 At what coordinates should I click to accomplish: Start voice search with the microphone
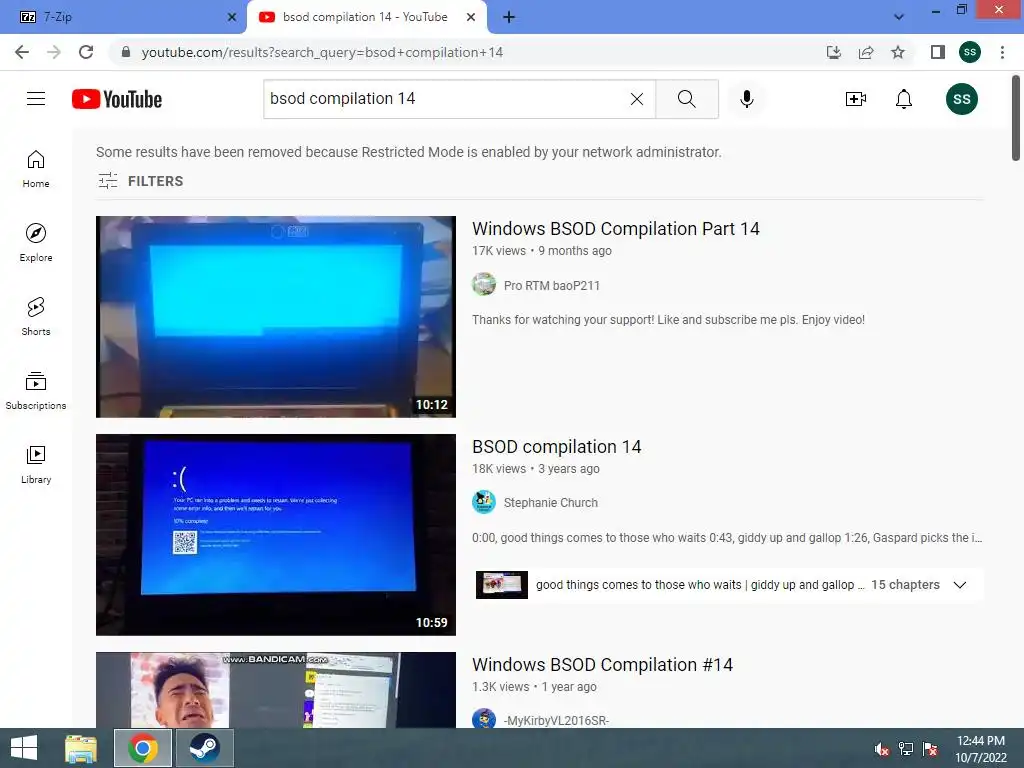(747, 99)
